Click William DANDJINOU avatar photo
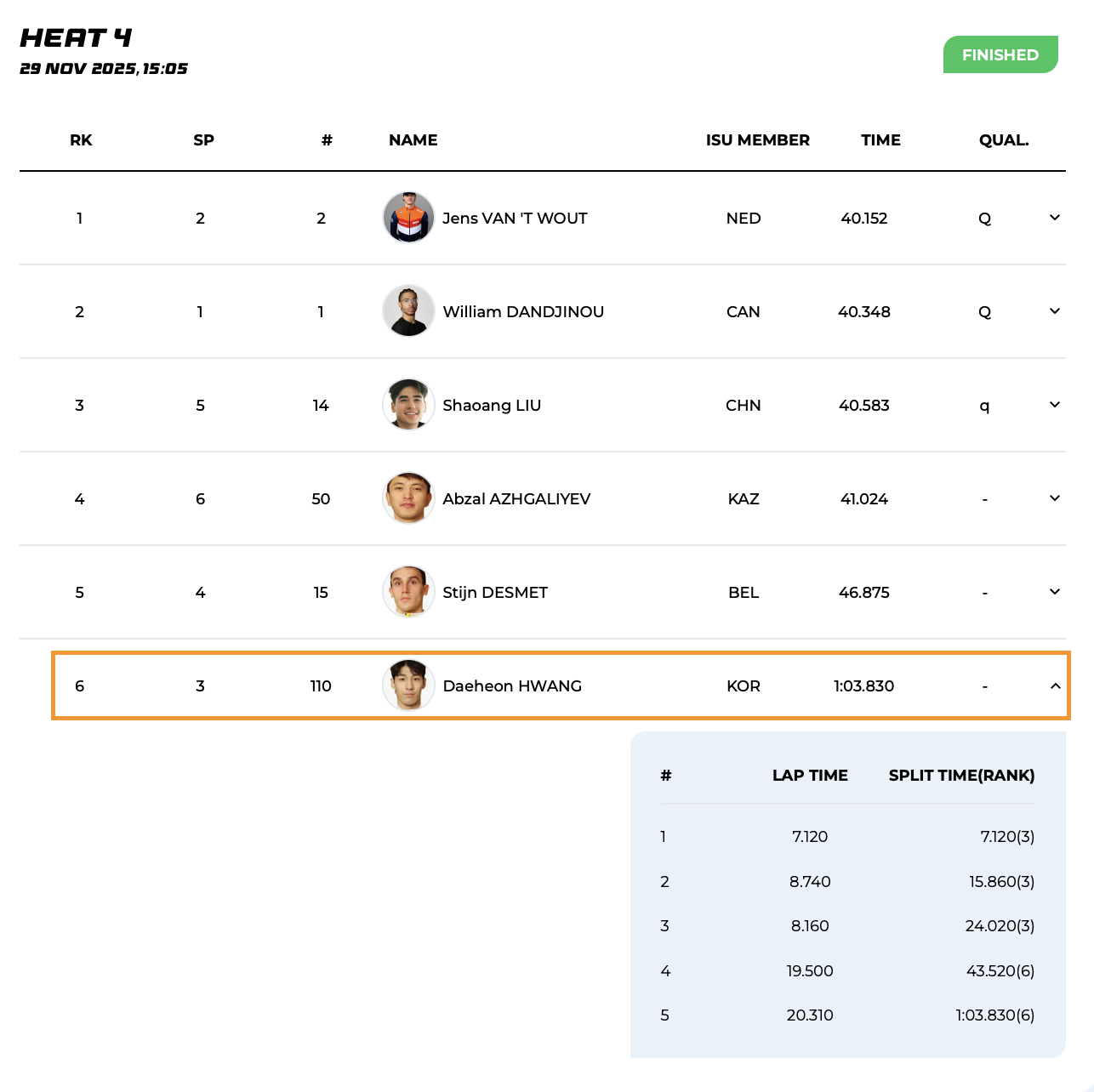The height and width of the screenshot is (1092, 1094). click(x=408, y=311)
